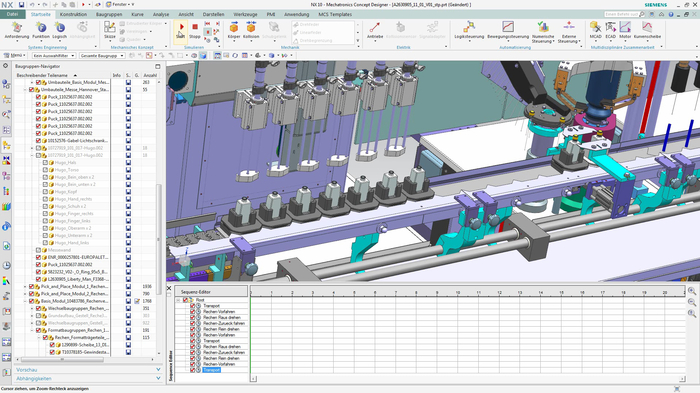The height and width of the screenshot is (393, 700).
Task: Select the highlighted Transport sequence operation
Action: [x=212, y=370]
